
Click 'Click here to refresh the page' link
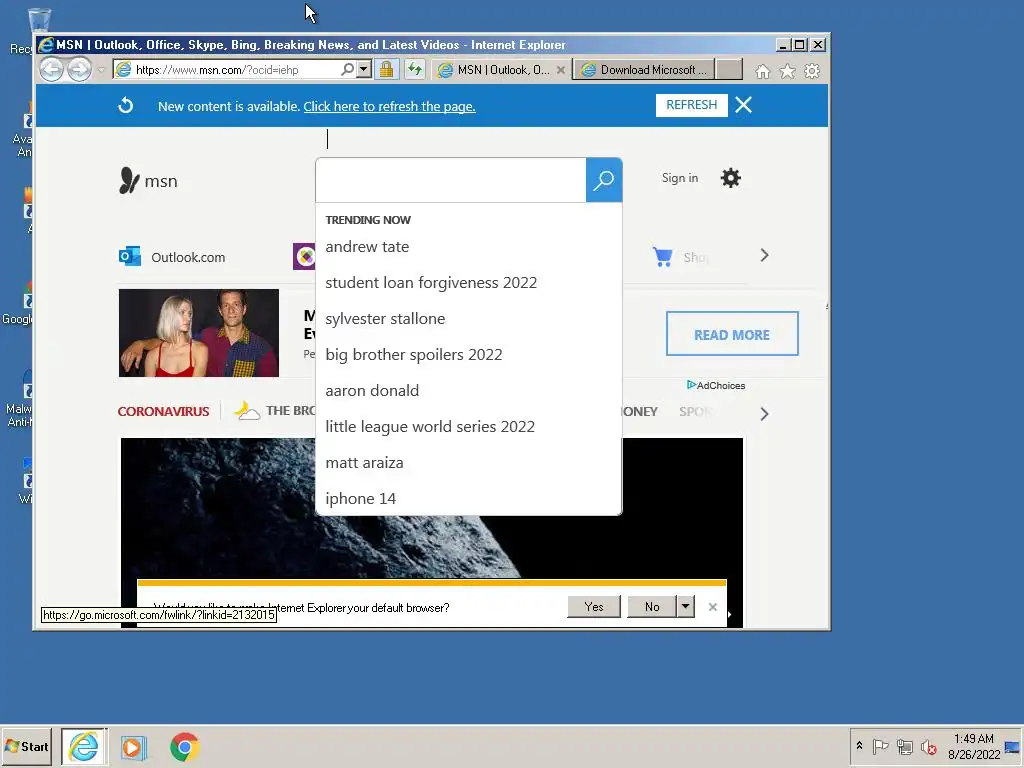click(x=389, y=106)
